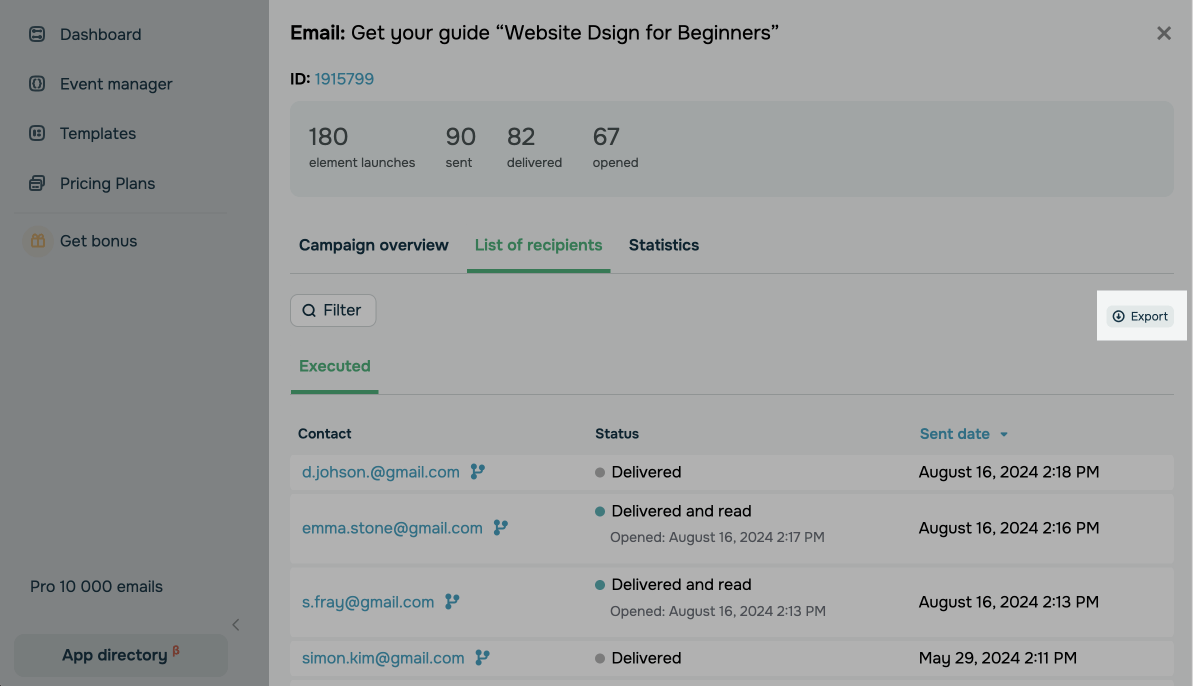Click flow icon beside d.johson.@gmail.com

pyautogui.click(x=478, y=472)
